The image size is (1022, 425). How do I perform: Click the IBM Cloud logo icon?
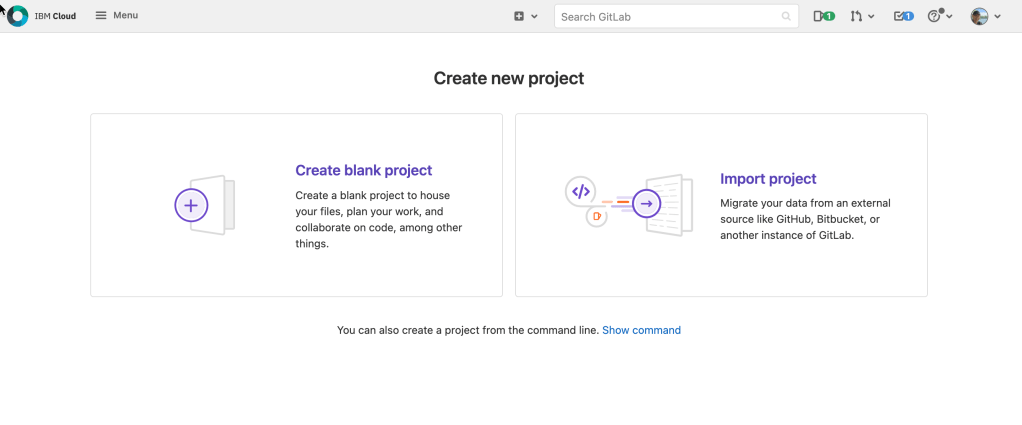[17, 16]
